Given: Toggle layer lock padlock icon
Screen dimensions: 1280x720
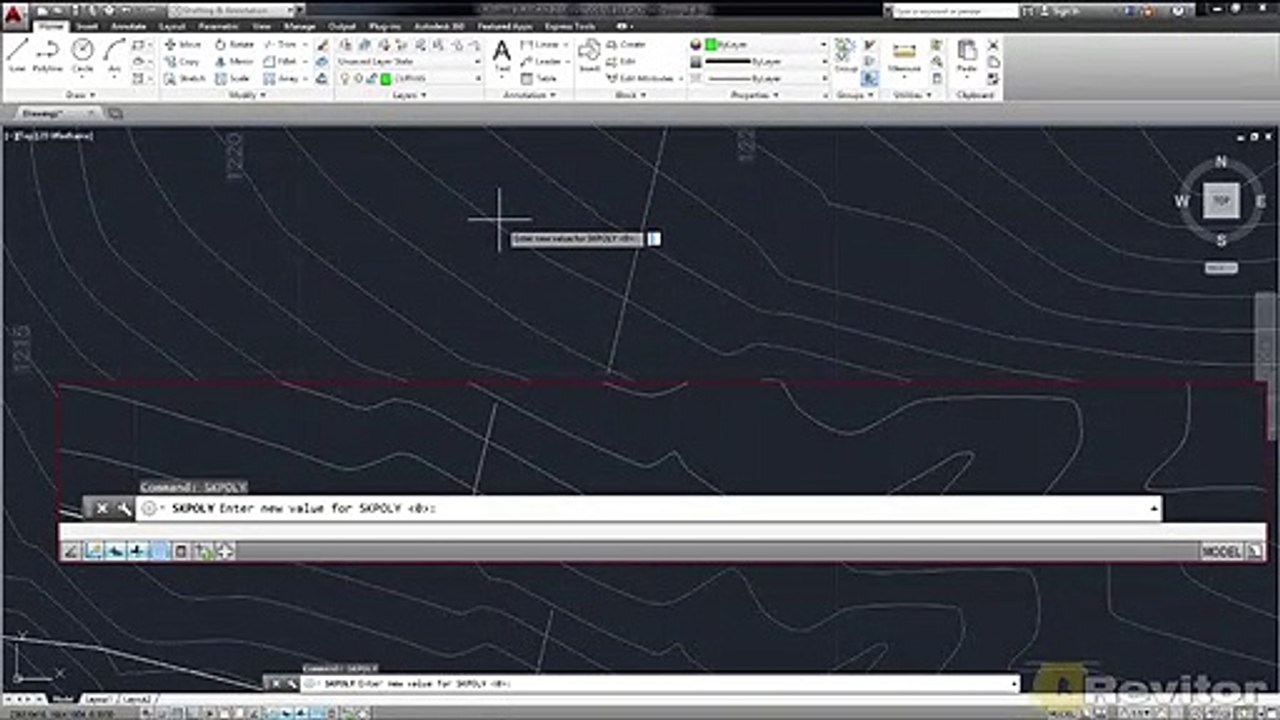Looking at the screenshot, I should (371, 78).
